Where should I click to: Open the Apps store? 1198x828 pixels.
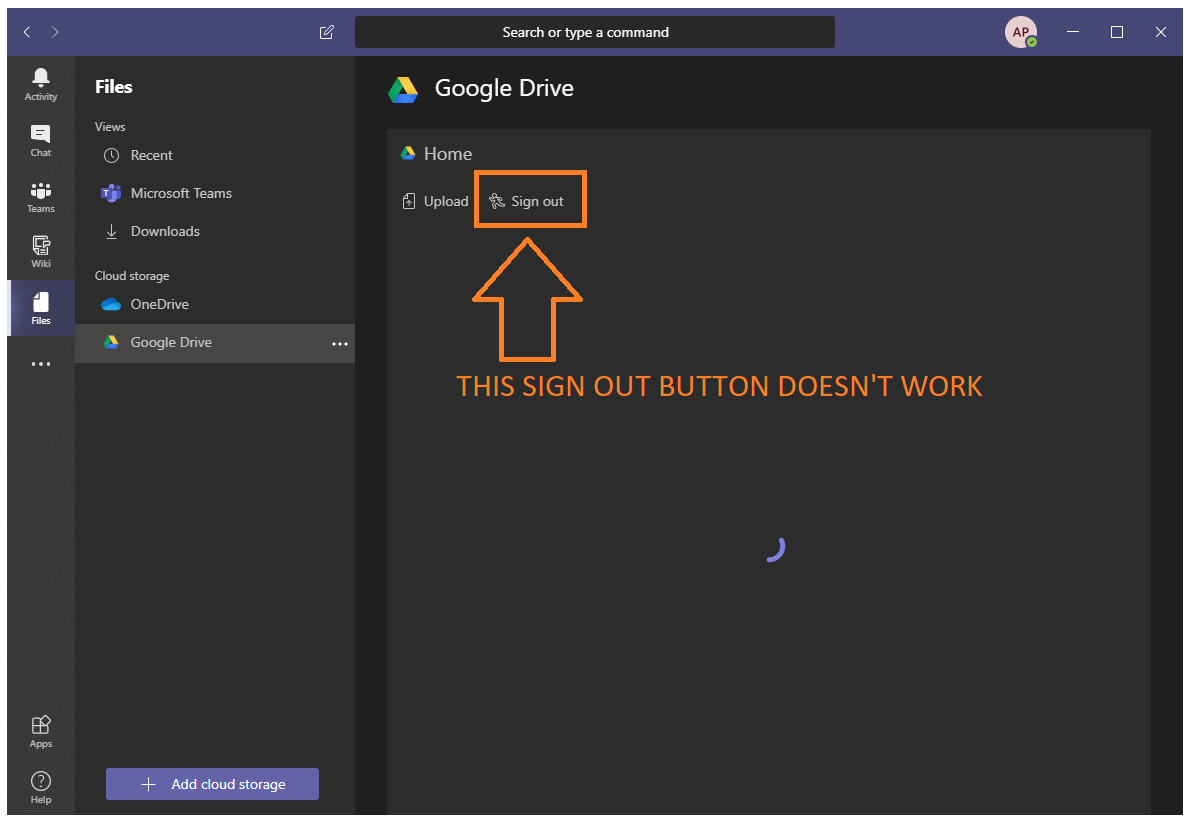tap(40, 732)
